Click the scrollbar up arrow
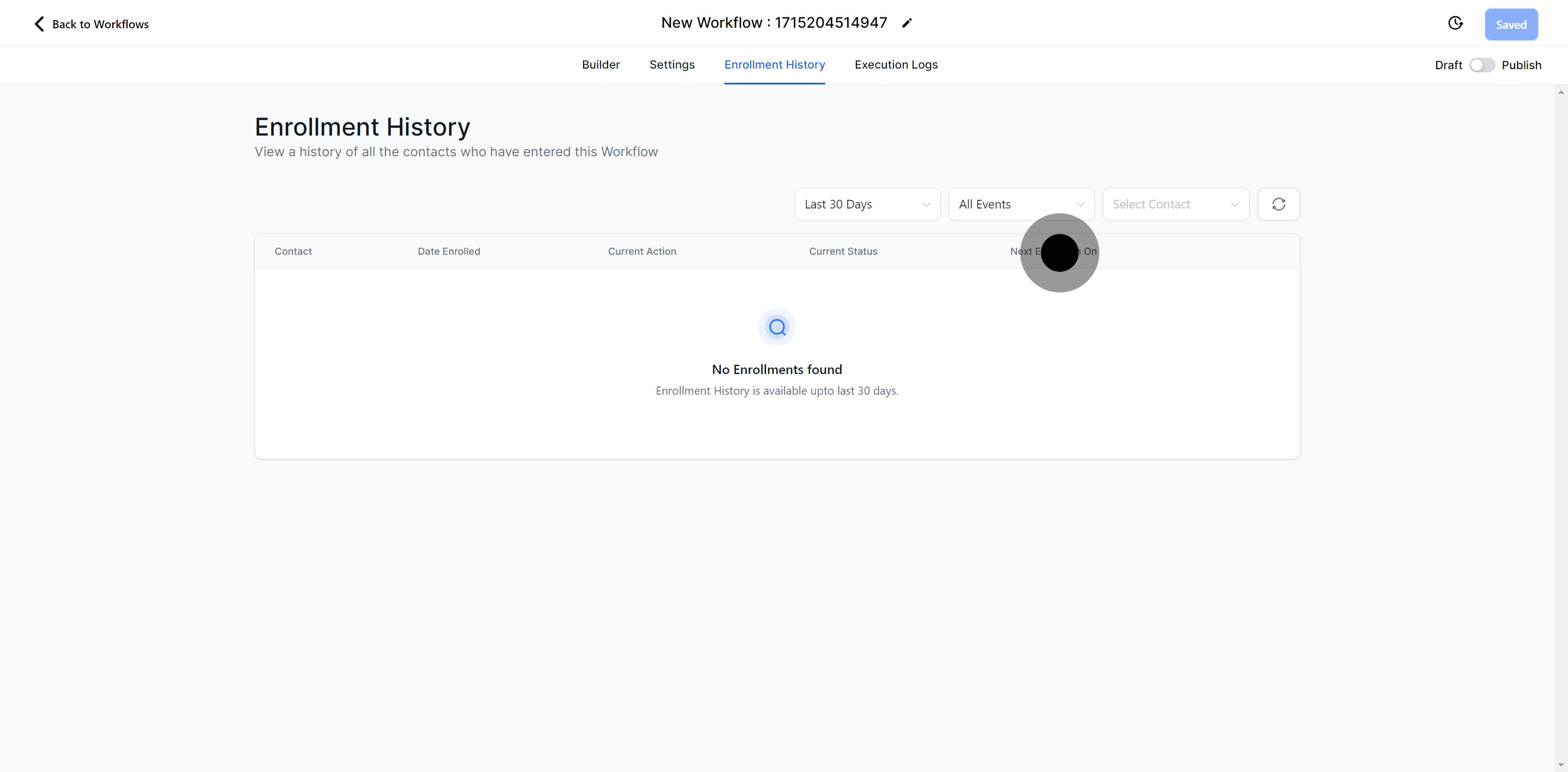 pos(1561,92)
